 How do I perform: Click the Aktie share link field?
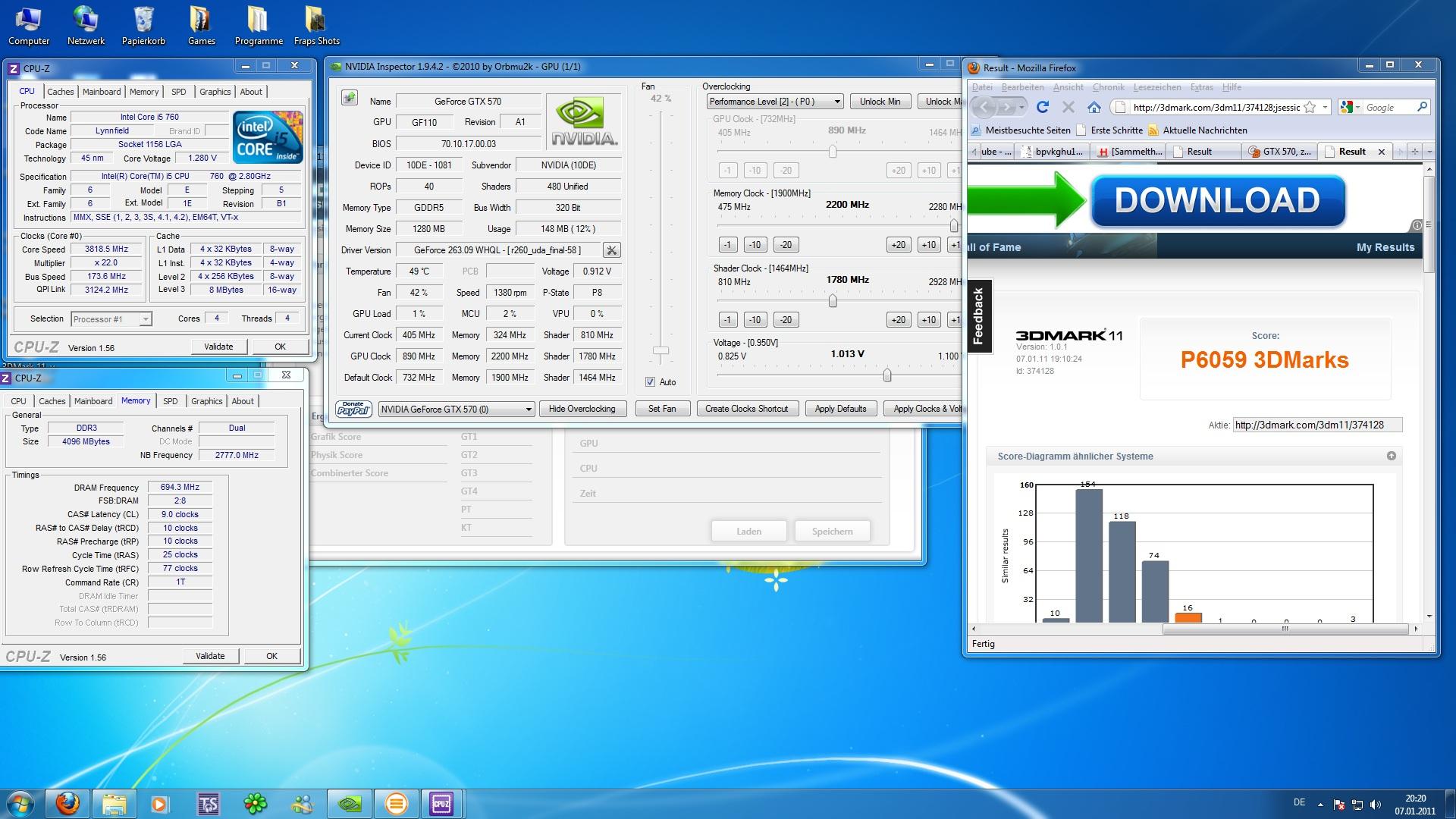1317,425
